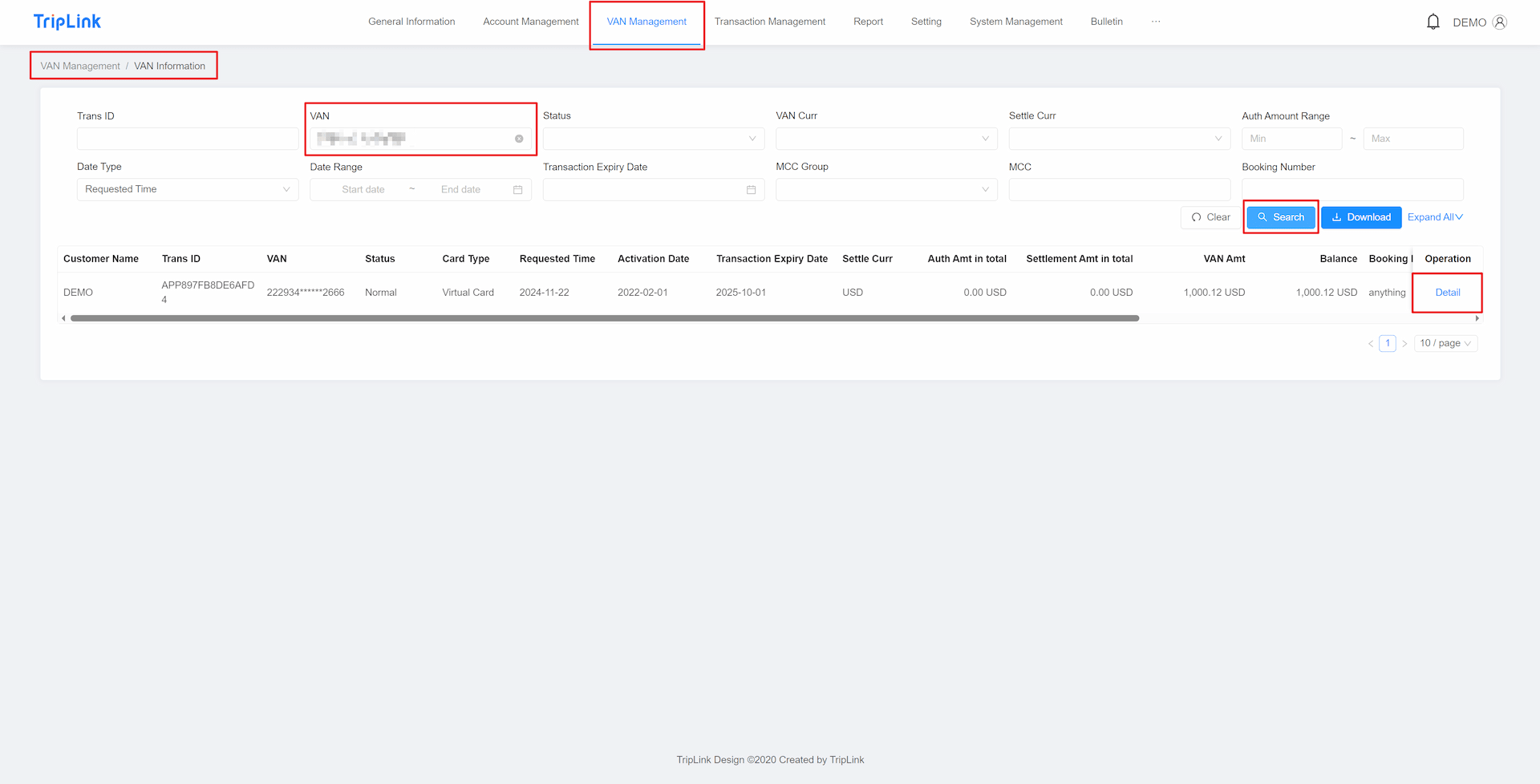
Task: Download the VAN results
Action: pos(1360,217)
